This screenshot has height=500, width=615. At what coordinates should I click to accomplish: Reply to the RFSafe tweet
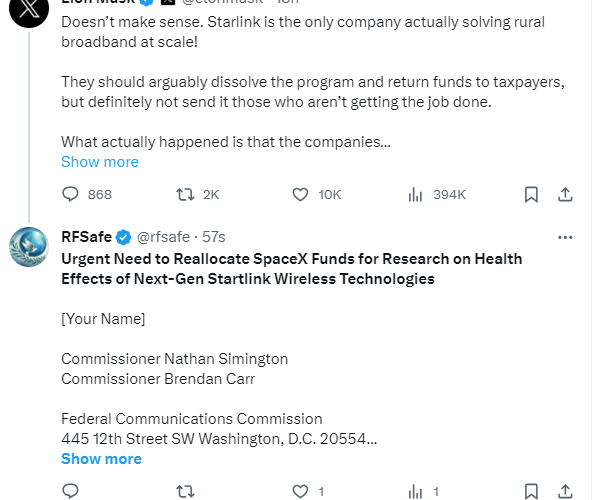coord(71,491)
